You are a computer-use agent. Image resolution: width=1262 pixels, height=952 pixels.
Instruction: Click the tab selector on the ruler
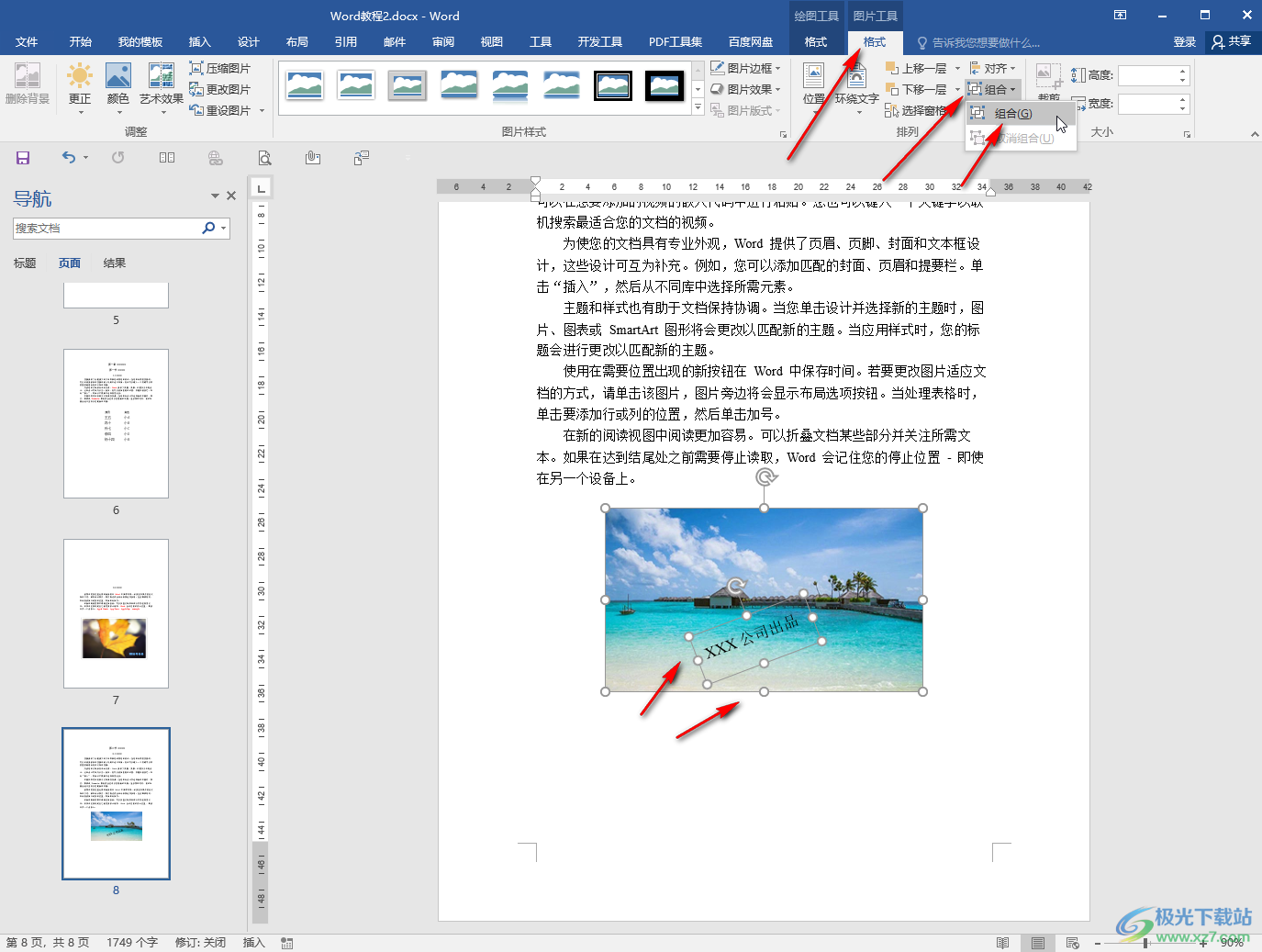point(262,188)
